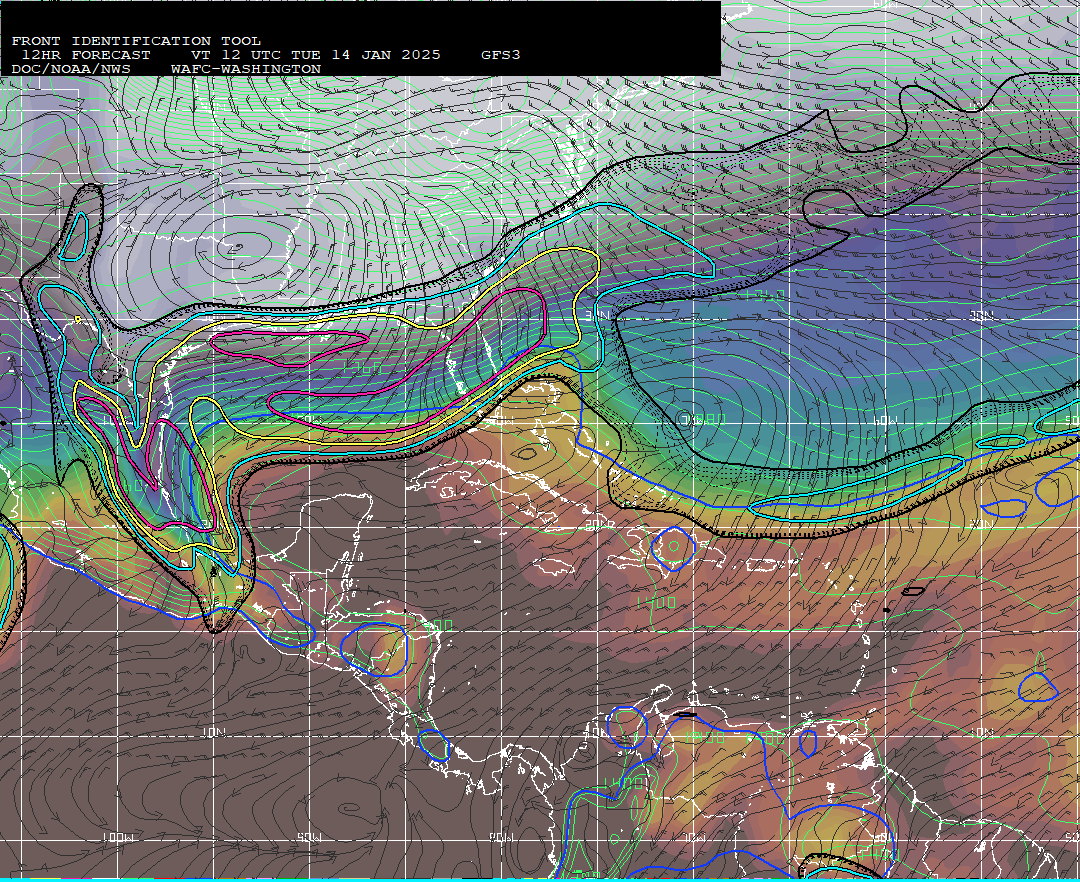Click the green "1400" contour label south of Hispaniola

click(655, 602)
